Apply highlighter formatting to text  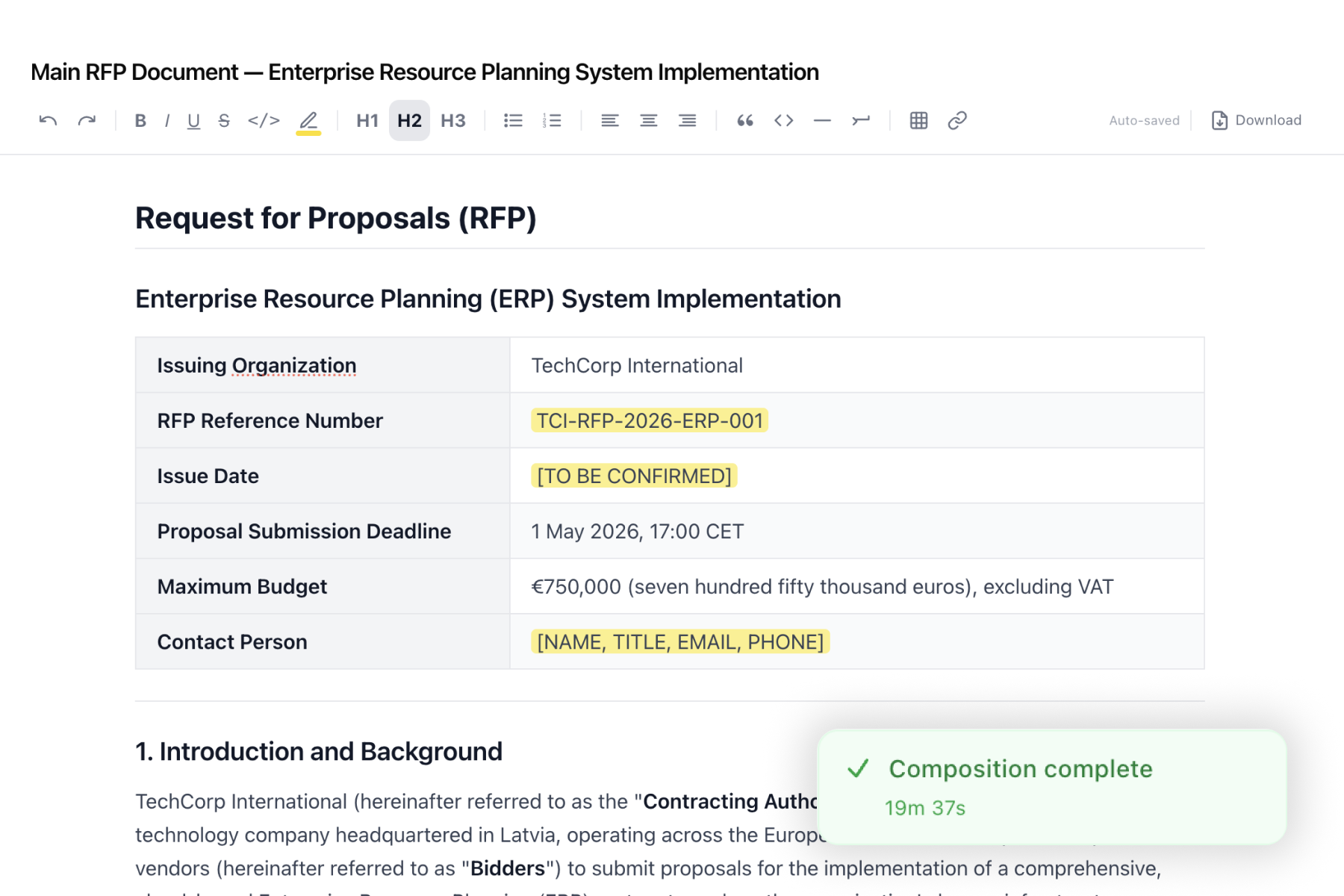coord(308,119)
